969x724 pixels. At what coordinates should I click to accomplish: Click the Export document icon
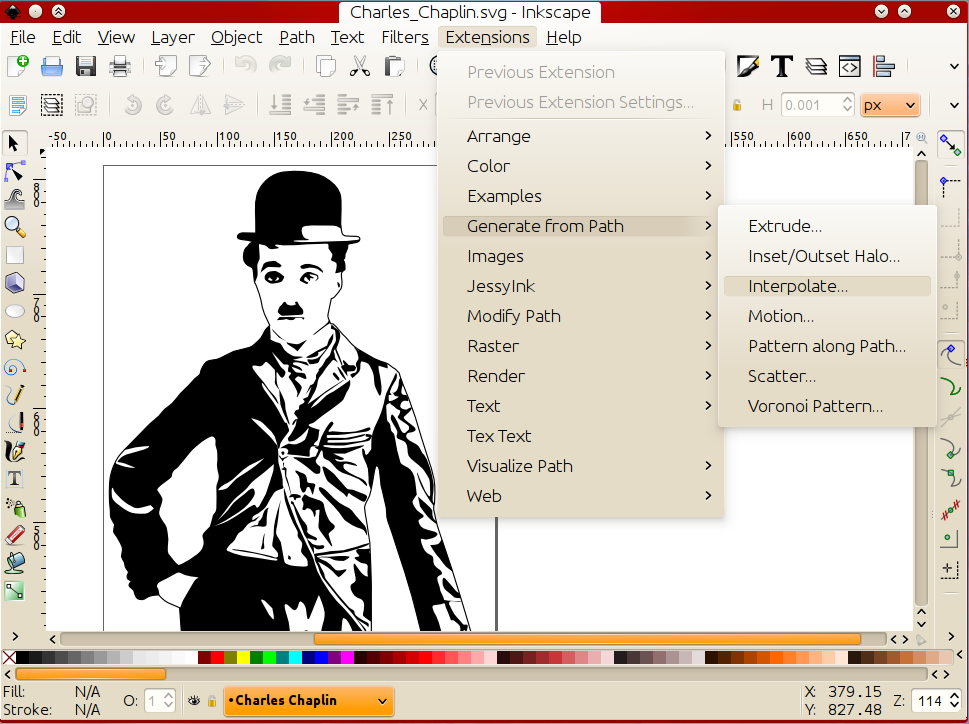(x=199, y=66)
